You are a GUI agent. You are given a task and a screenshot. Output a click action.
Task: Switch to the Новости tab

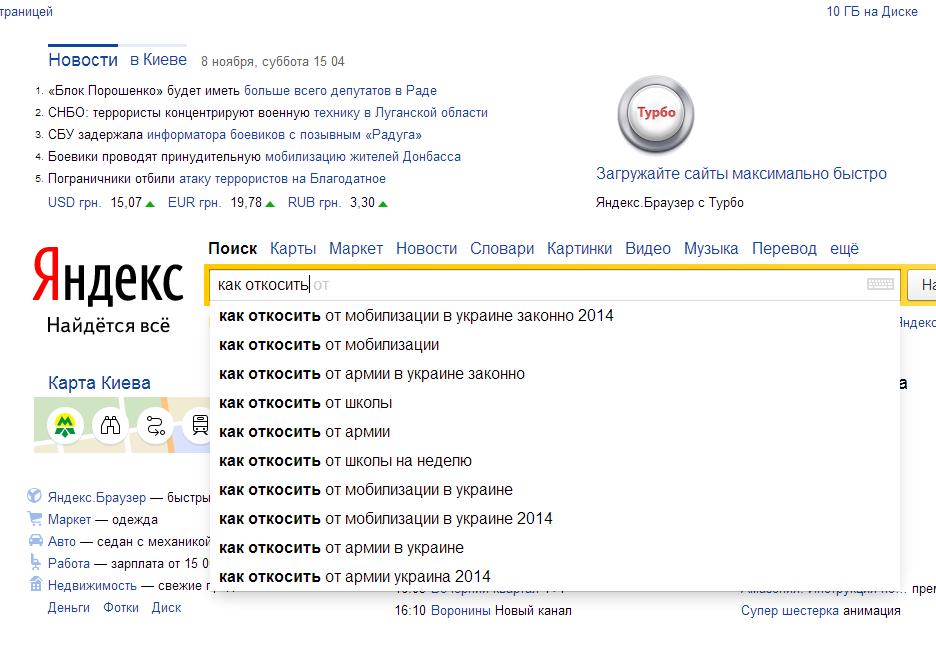click(83, 60)
